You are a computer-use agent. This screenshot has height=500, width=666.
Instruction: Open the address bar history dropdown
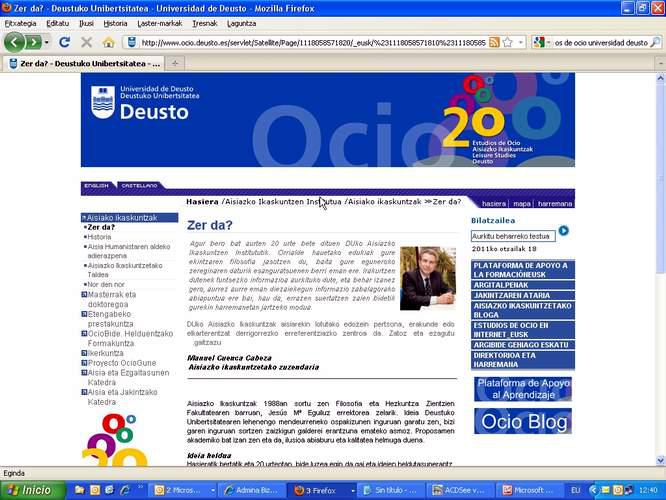pyautogui.click(x=521, y=42)
